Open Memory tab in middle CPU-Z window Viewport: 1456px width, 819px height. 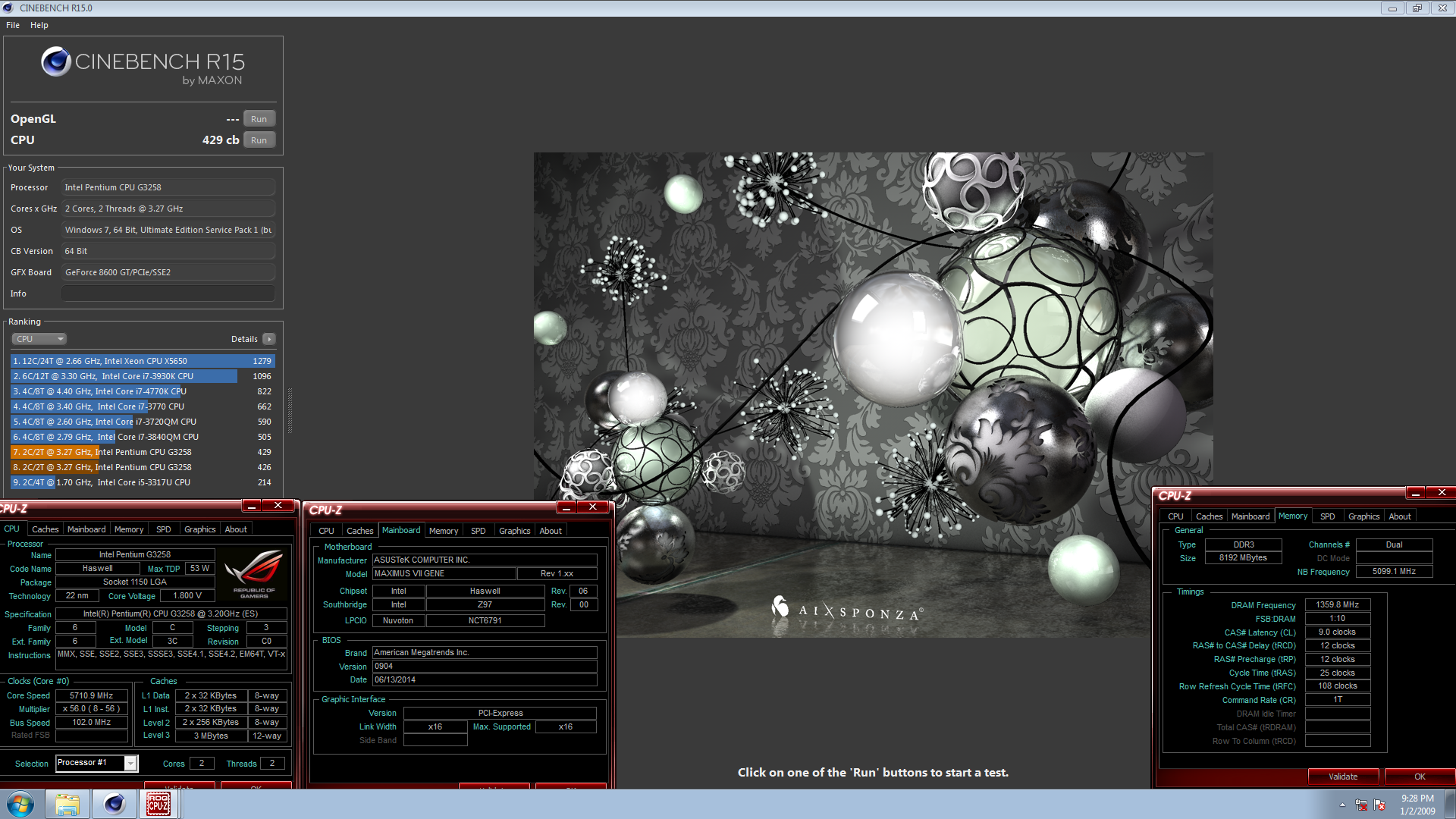pyautogui.click(x=444, y=531)
